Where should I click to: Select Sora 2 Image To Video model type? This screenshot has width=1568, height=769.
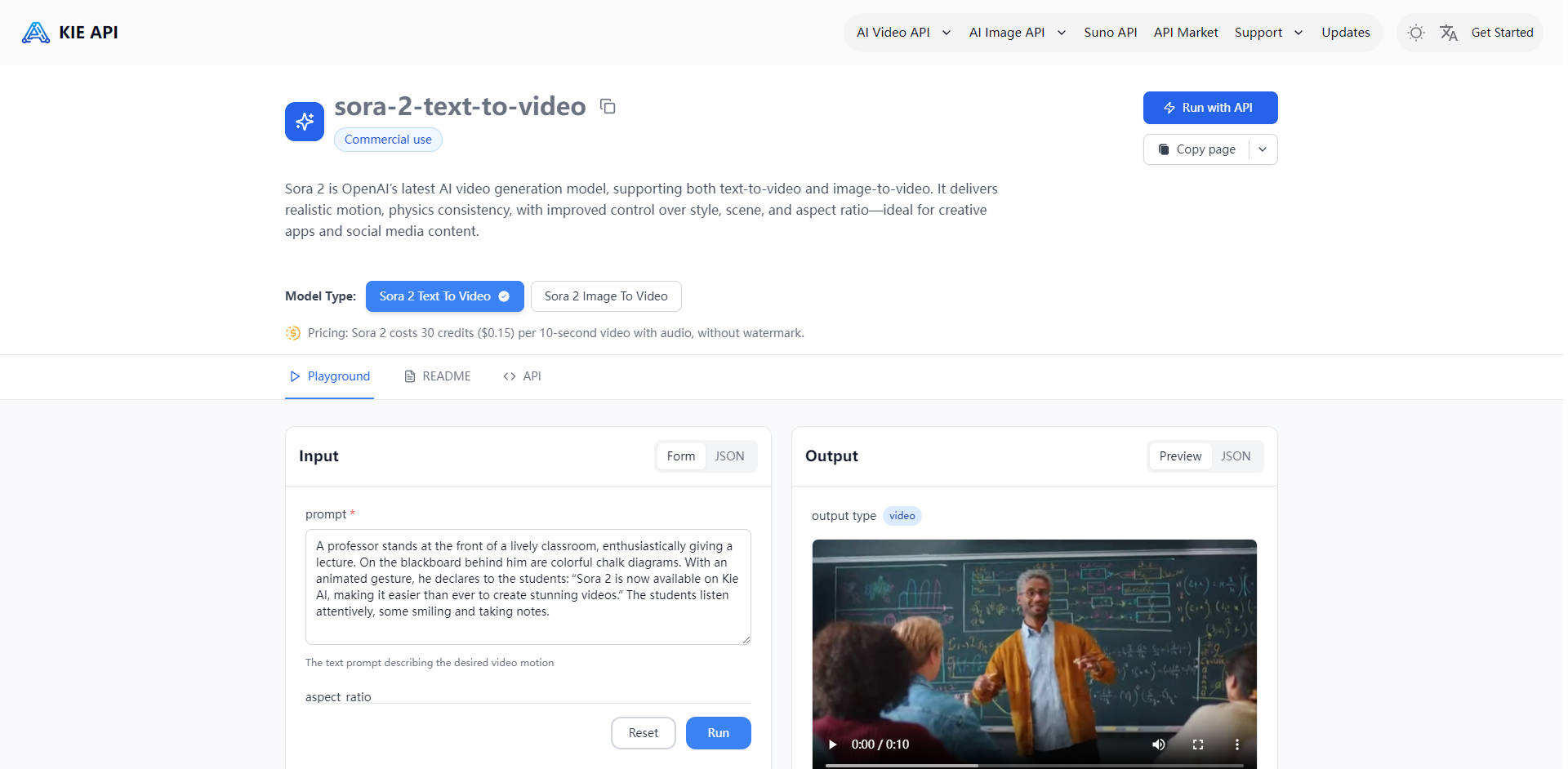(606, 296)
